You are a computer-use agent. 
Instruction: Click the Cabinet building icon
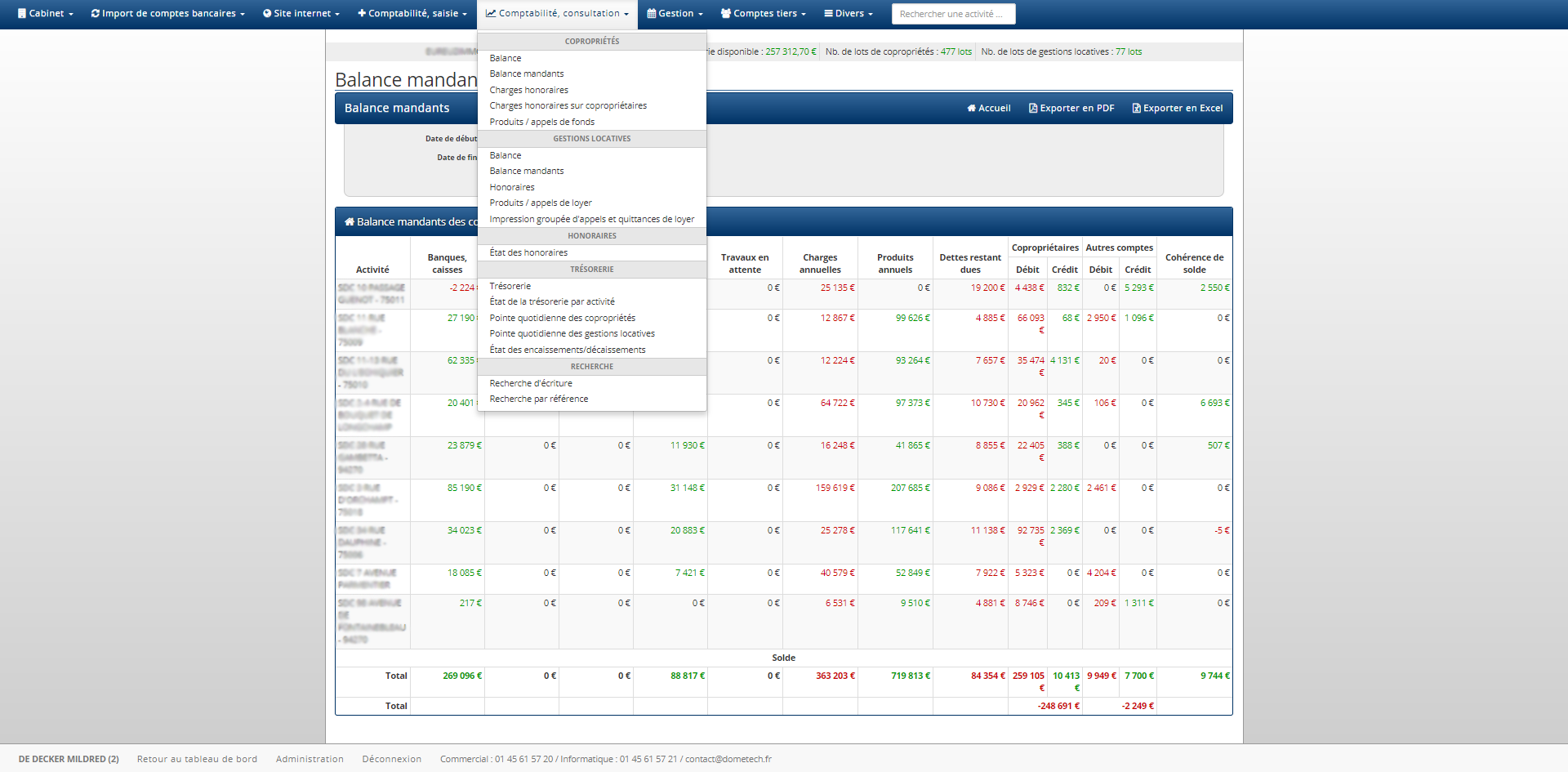coord(22,14)
